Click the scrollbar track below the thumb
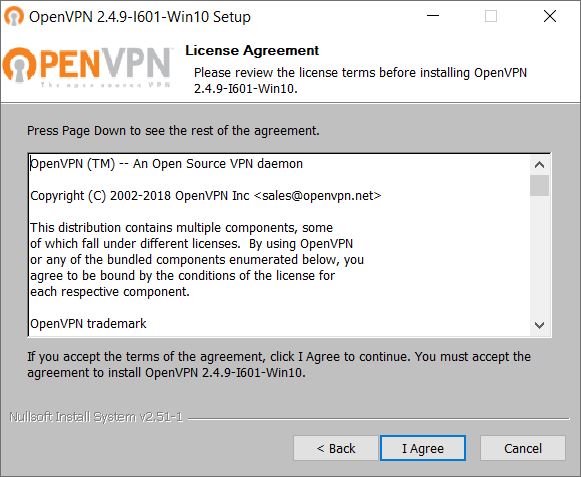The image size is (581, 477). click(540, 256)
